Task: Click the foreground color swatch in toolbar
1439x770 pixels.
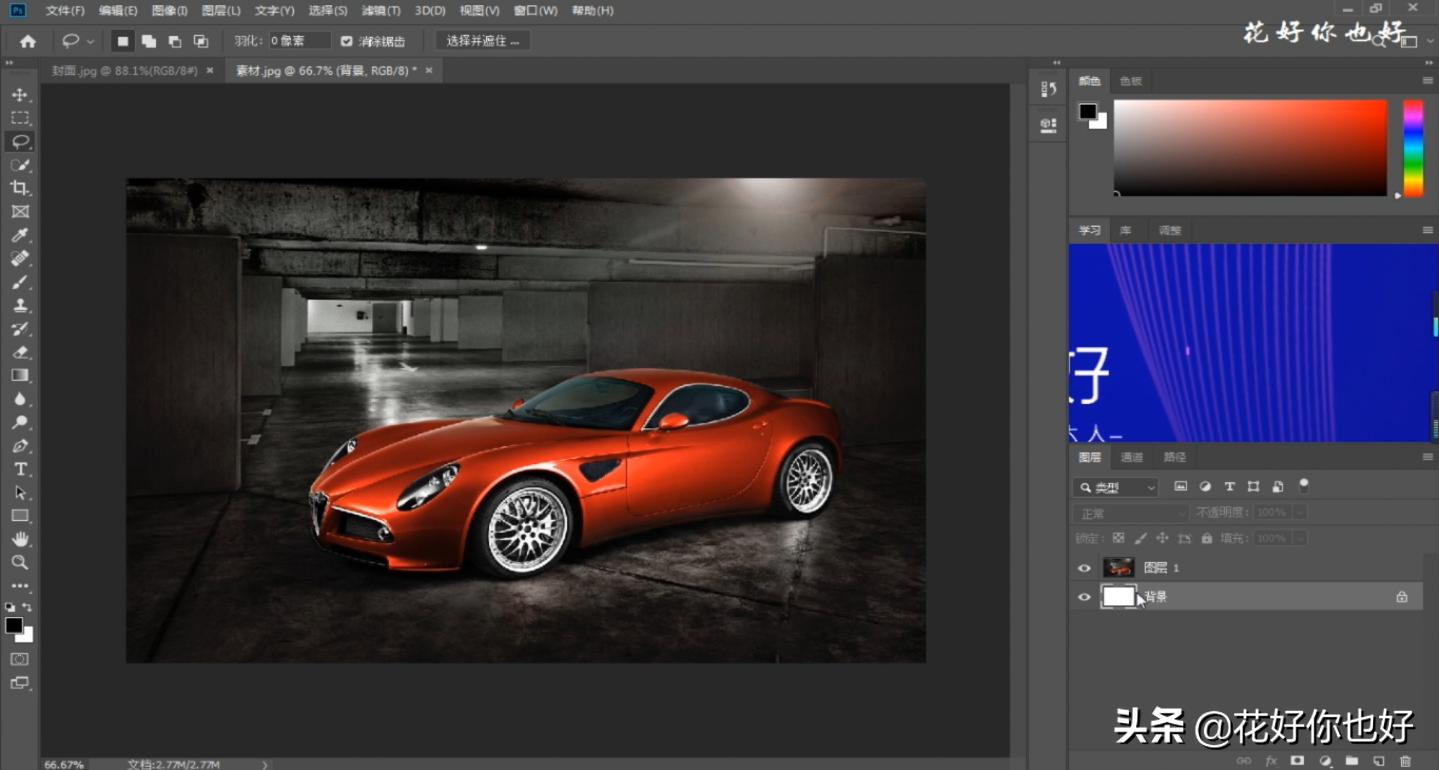Action: 14,626
